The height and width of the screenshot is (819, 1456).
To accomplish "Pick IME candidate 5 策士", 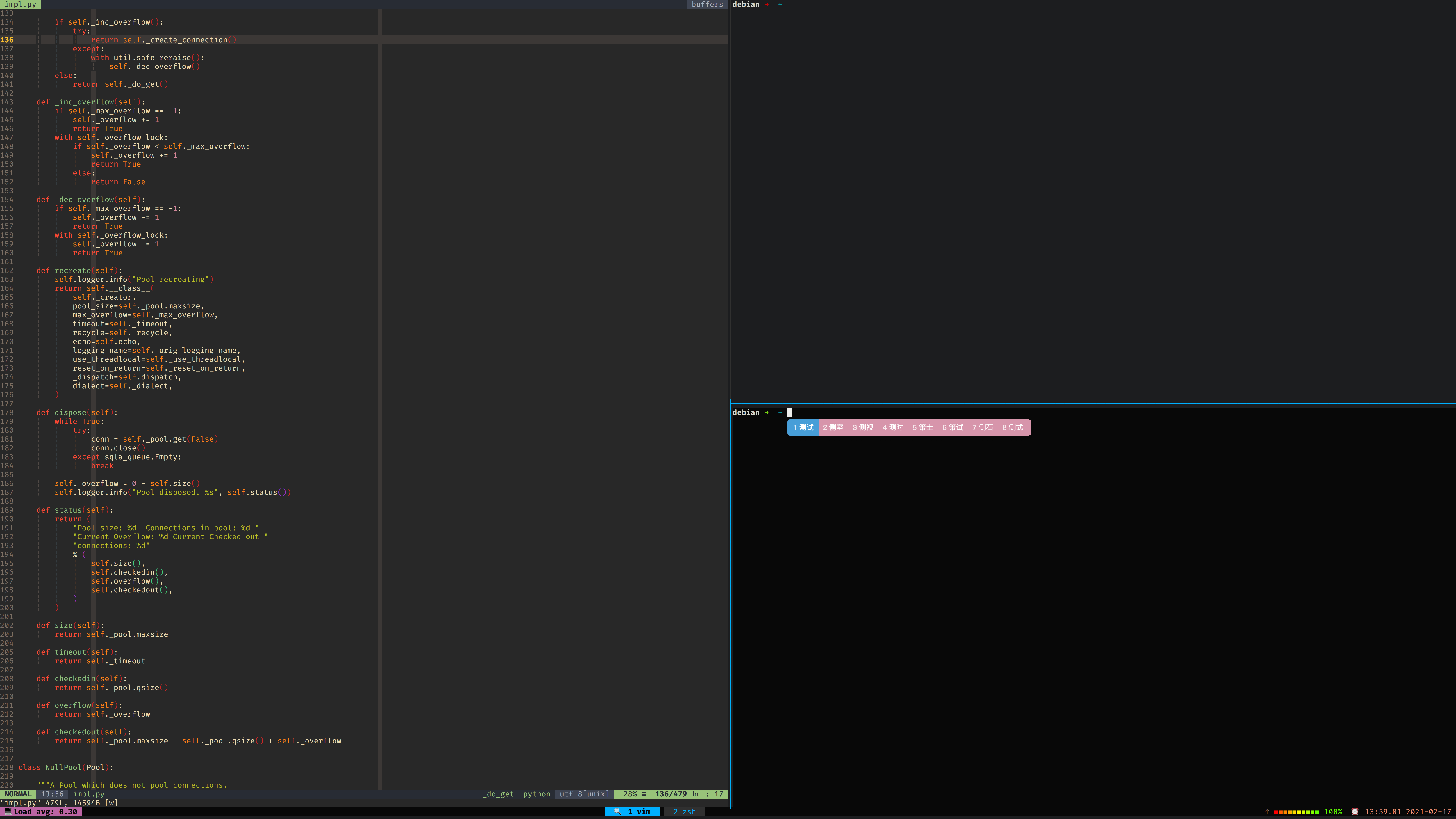I will point(923,427).
